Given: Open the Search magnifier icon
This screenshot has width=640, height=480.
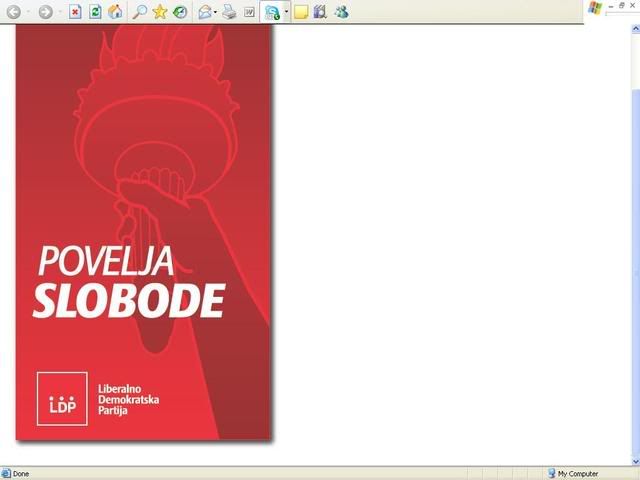Looking at the screenshot, I should (x=140, y=12).
